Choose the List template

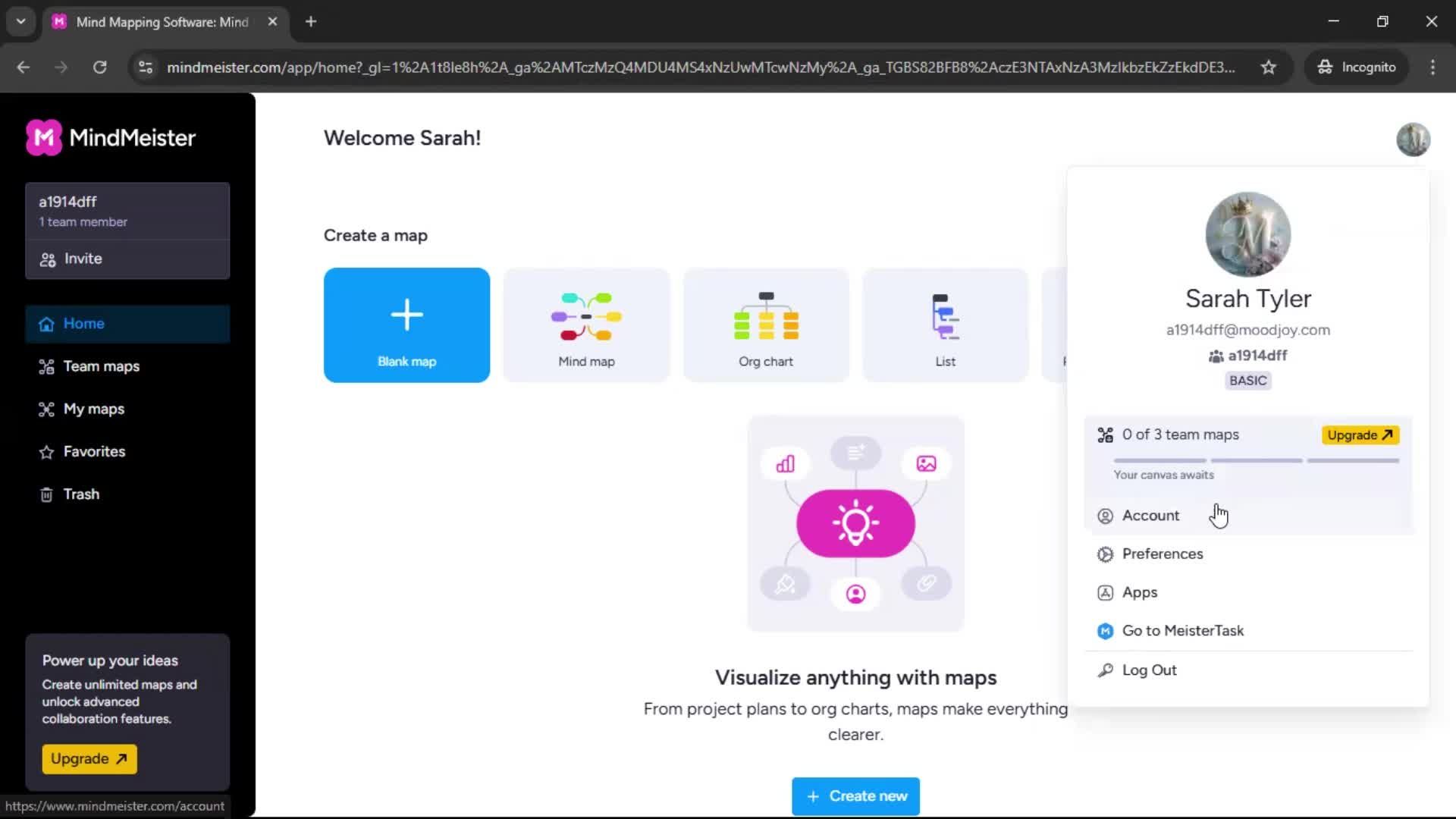coord(945,325)
